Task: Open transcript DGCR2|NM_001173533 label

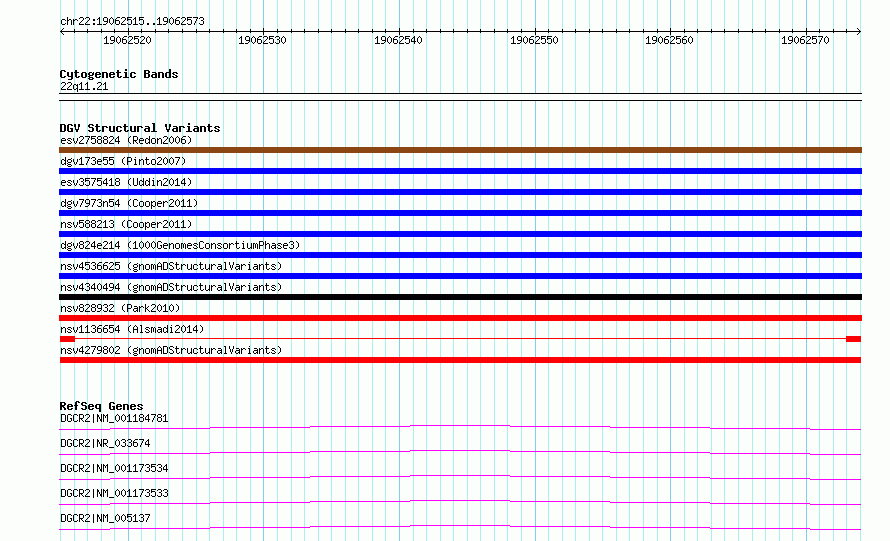Action: 114,493
